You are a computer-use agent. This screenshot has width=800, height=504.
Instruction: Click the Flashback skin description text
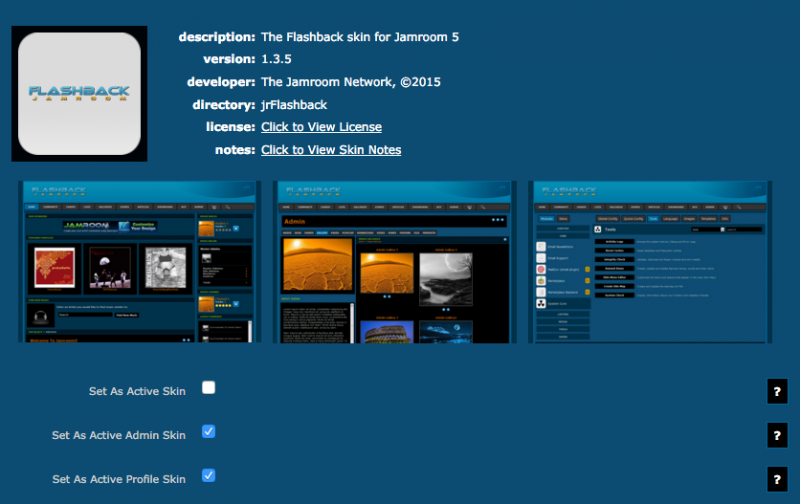[360, 37]
